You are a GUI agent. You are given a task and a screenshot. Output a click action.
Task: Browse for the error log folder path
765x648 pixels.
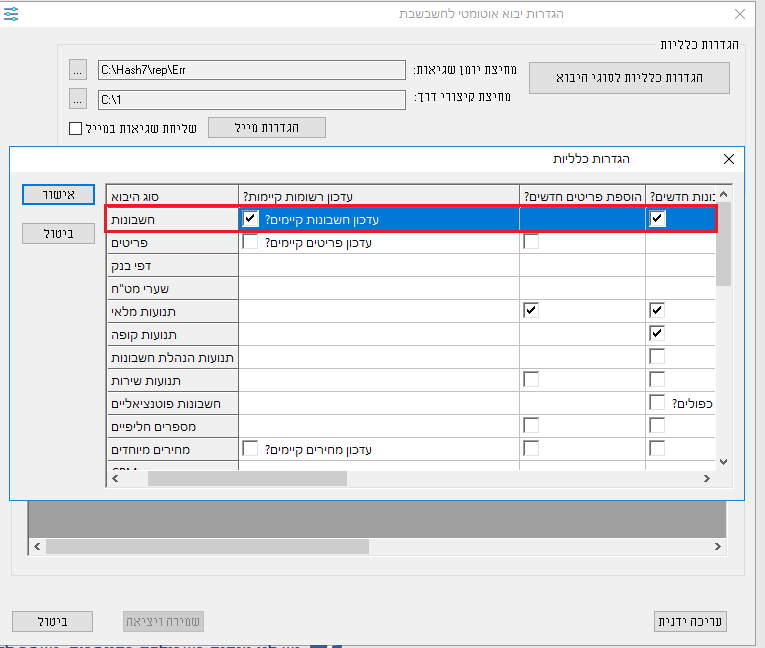coord(78,70)
